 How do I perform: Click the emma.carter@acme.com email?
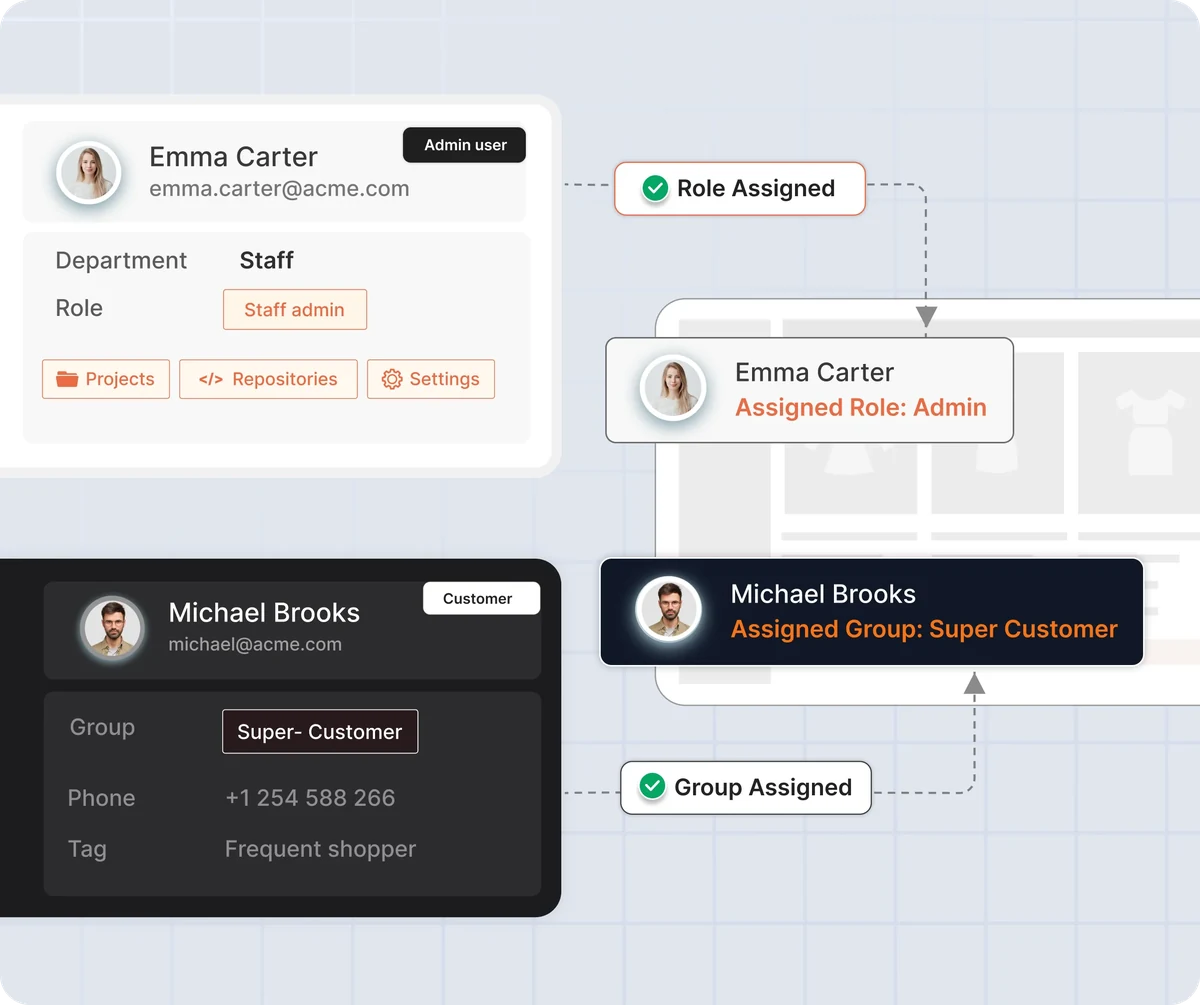point(279,188)
